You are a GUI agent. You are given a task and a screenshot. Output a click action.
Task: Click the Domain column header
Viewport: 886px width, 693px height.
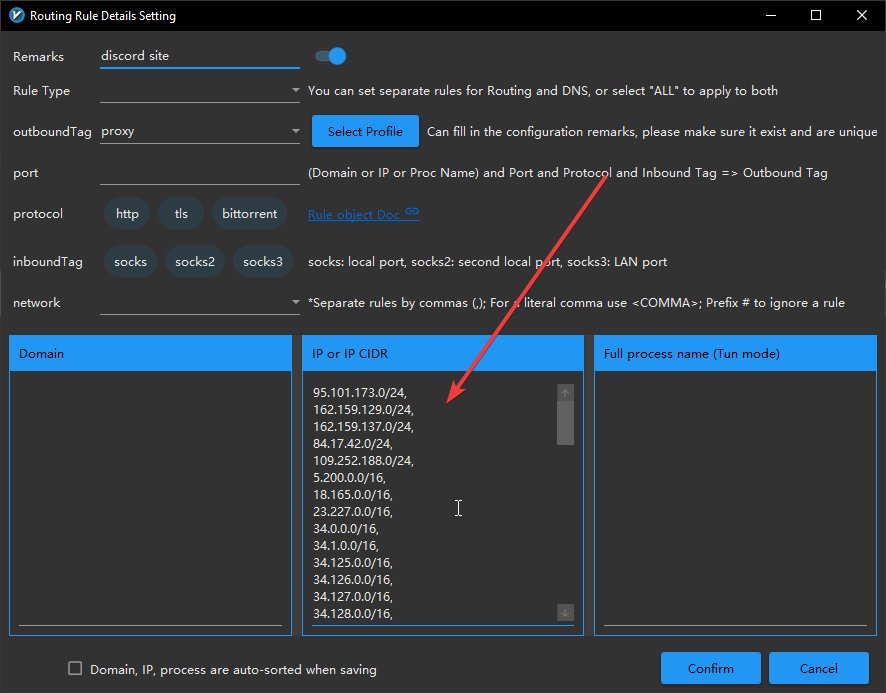coord(150,354)
